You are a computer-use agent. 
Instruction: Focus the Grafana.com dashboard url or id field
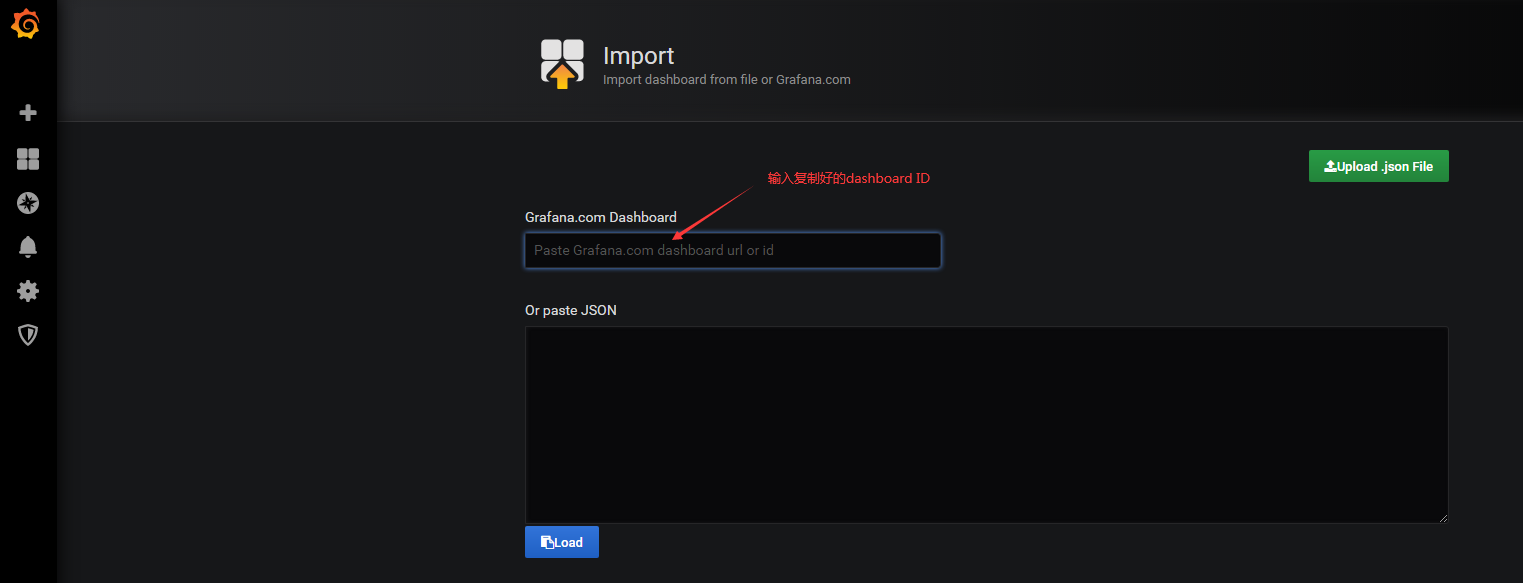tap(733, 250)
